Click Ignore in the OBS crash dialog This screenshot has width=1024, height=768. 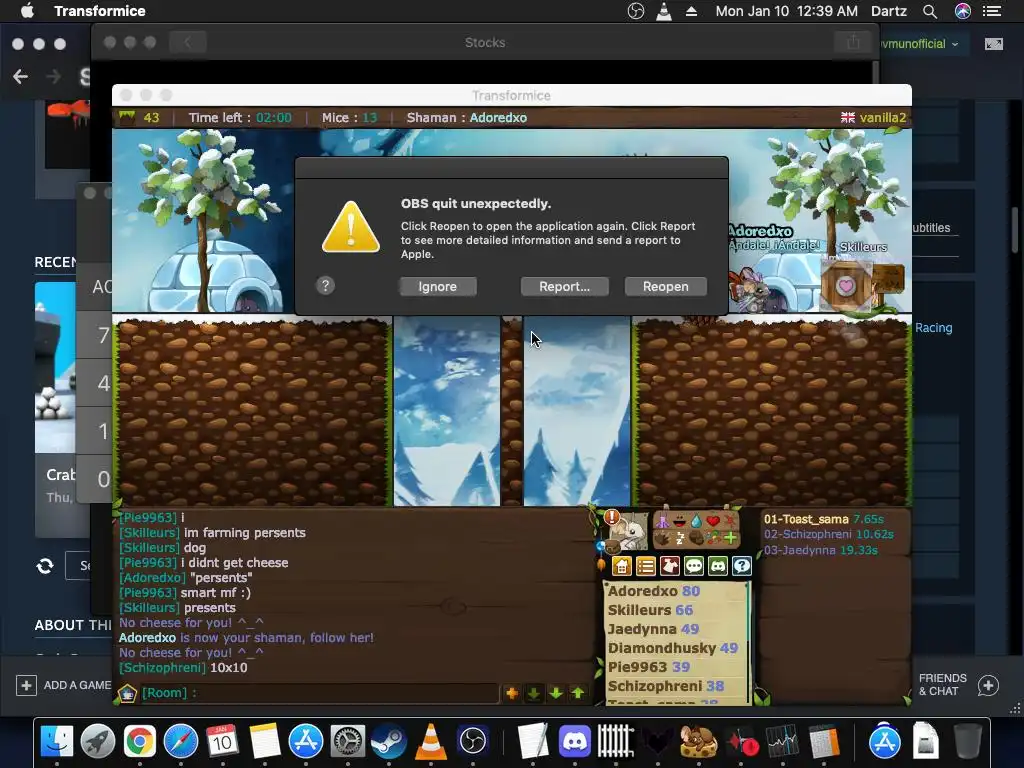pos(438,286)
